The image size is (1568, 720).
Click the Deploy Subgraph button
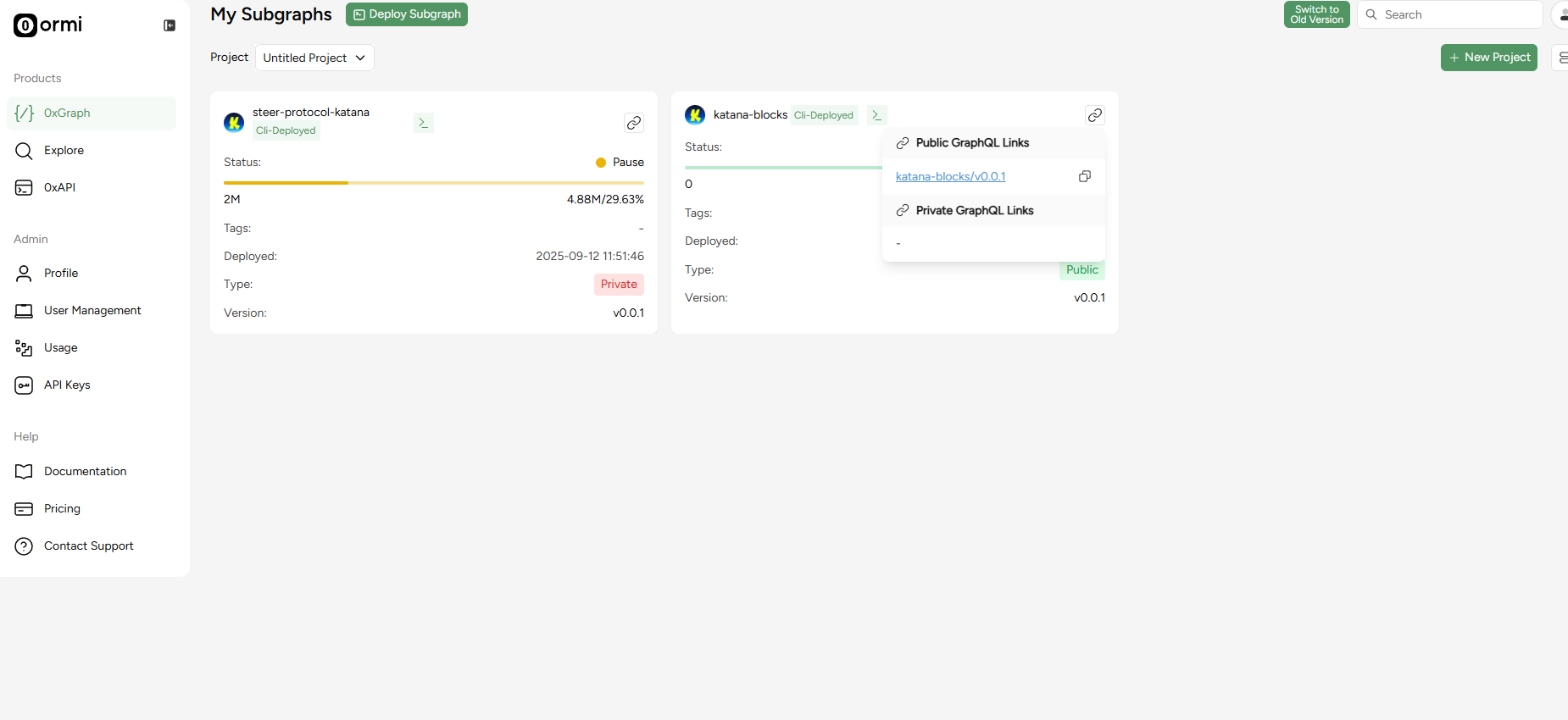point(407,14)
